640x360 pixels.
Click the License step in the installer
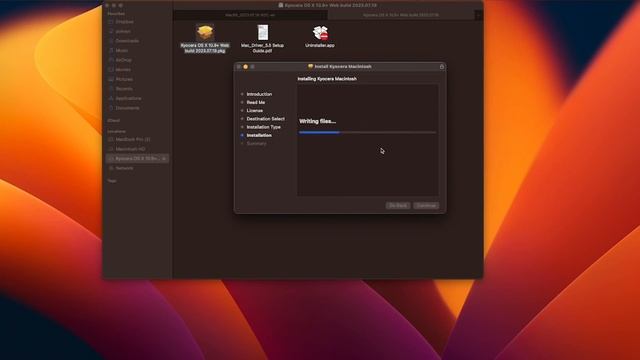[255, 111]
